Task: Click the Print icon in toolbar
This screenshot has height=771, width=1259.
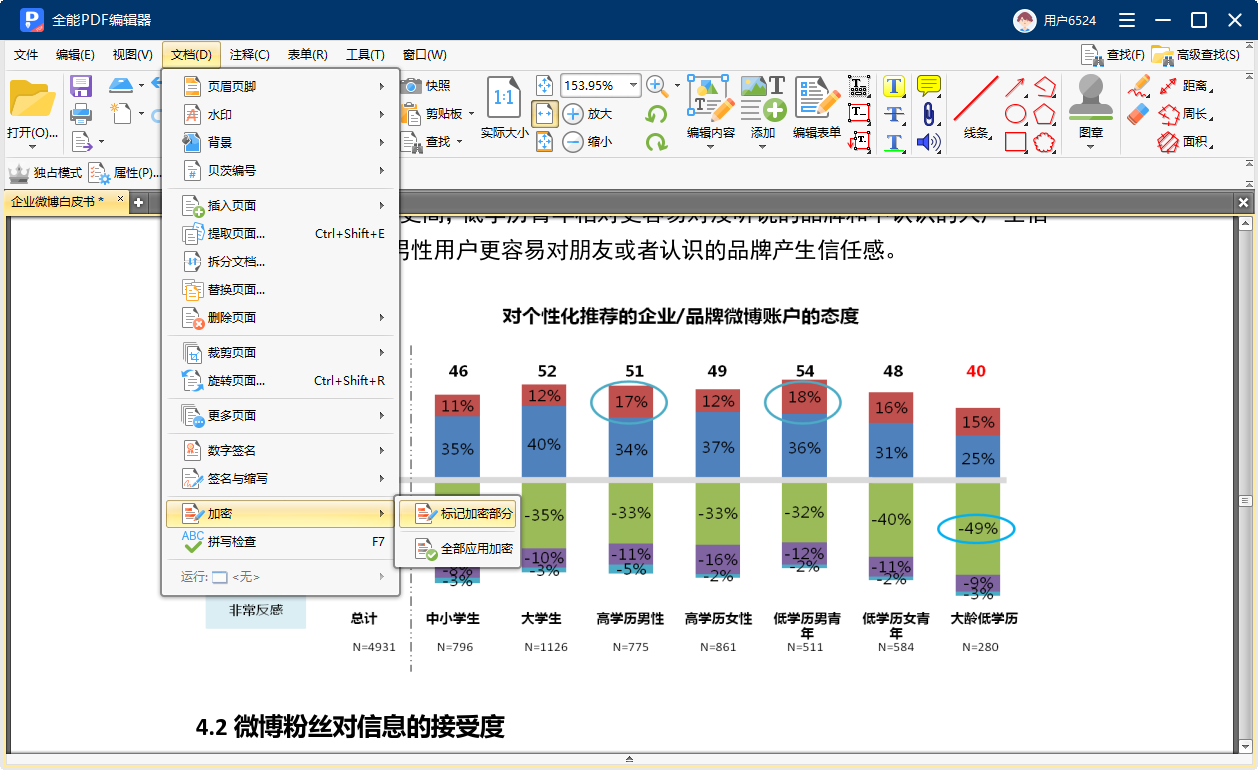Action: [81, 113]
